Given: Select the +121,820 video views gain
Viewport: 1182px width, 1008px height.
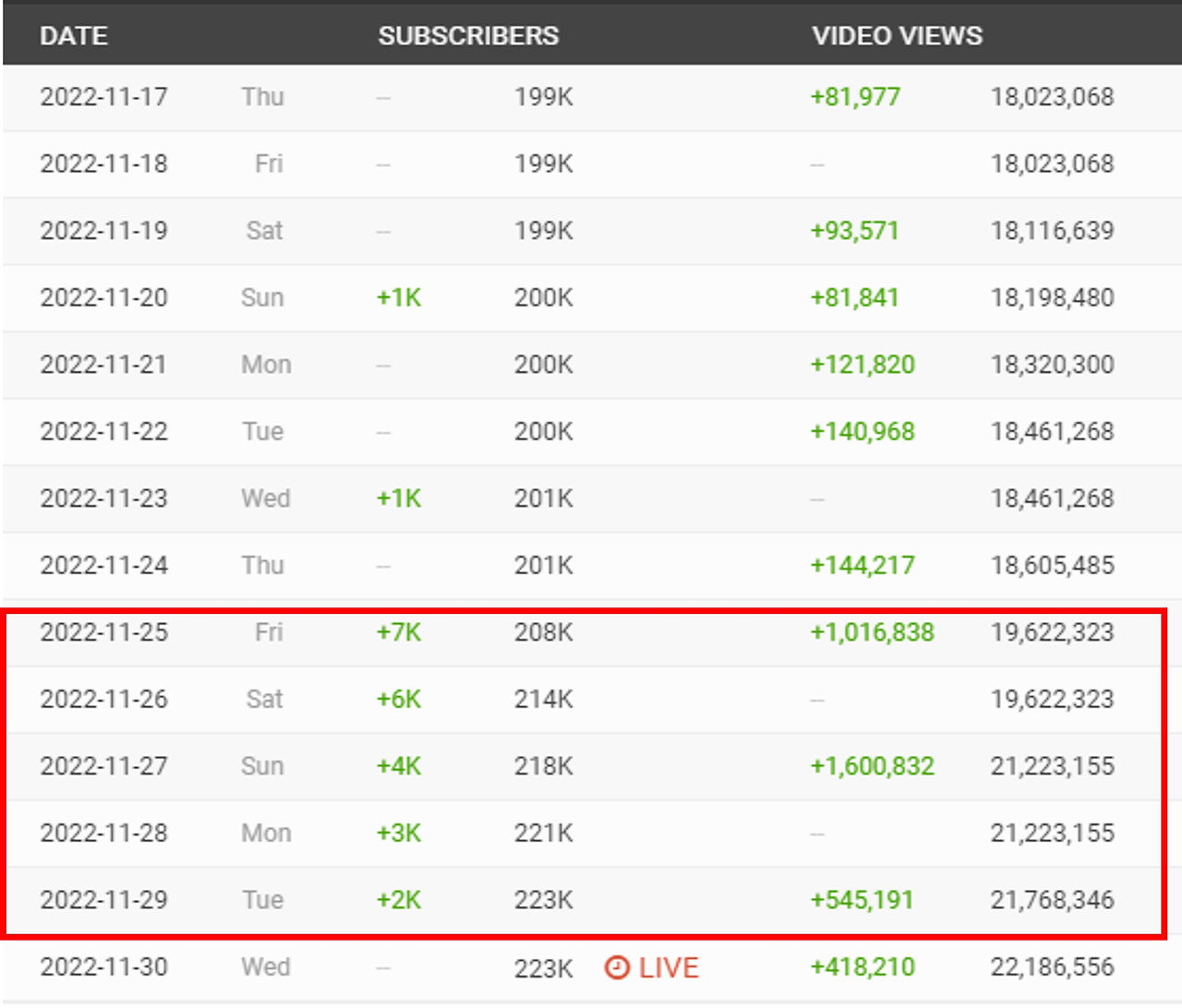Looking at the screenshot, I should pos(862,365).
